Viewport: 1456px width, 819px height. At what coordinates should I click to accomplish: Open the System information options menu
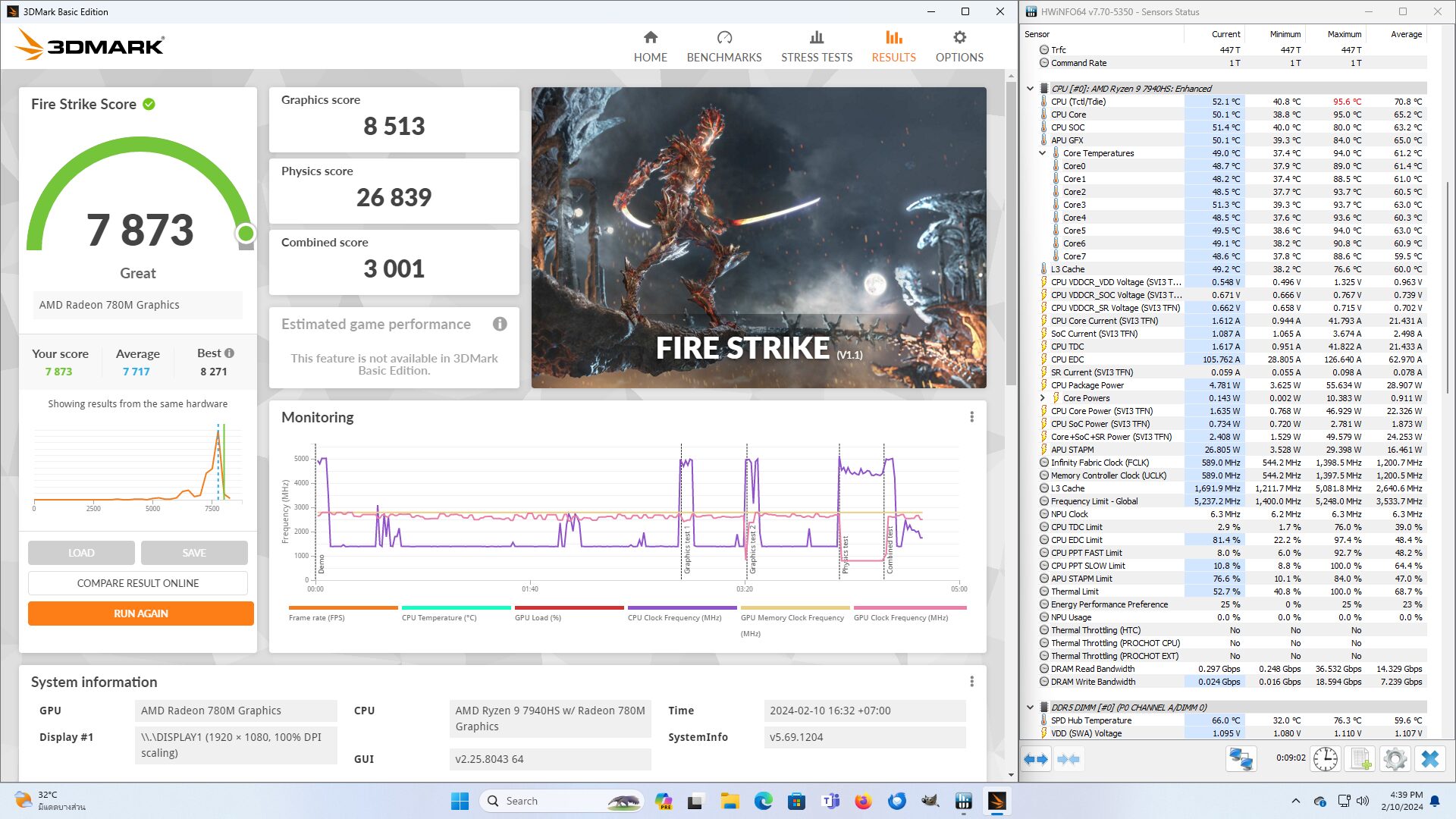click(x=971, y=682)
